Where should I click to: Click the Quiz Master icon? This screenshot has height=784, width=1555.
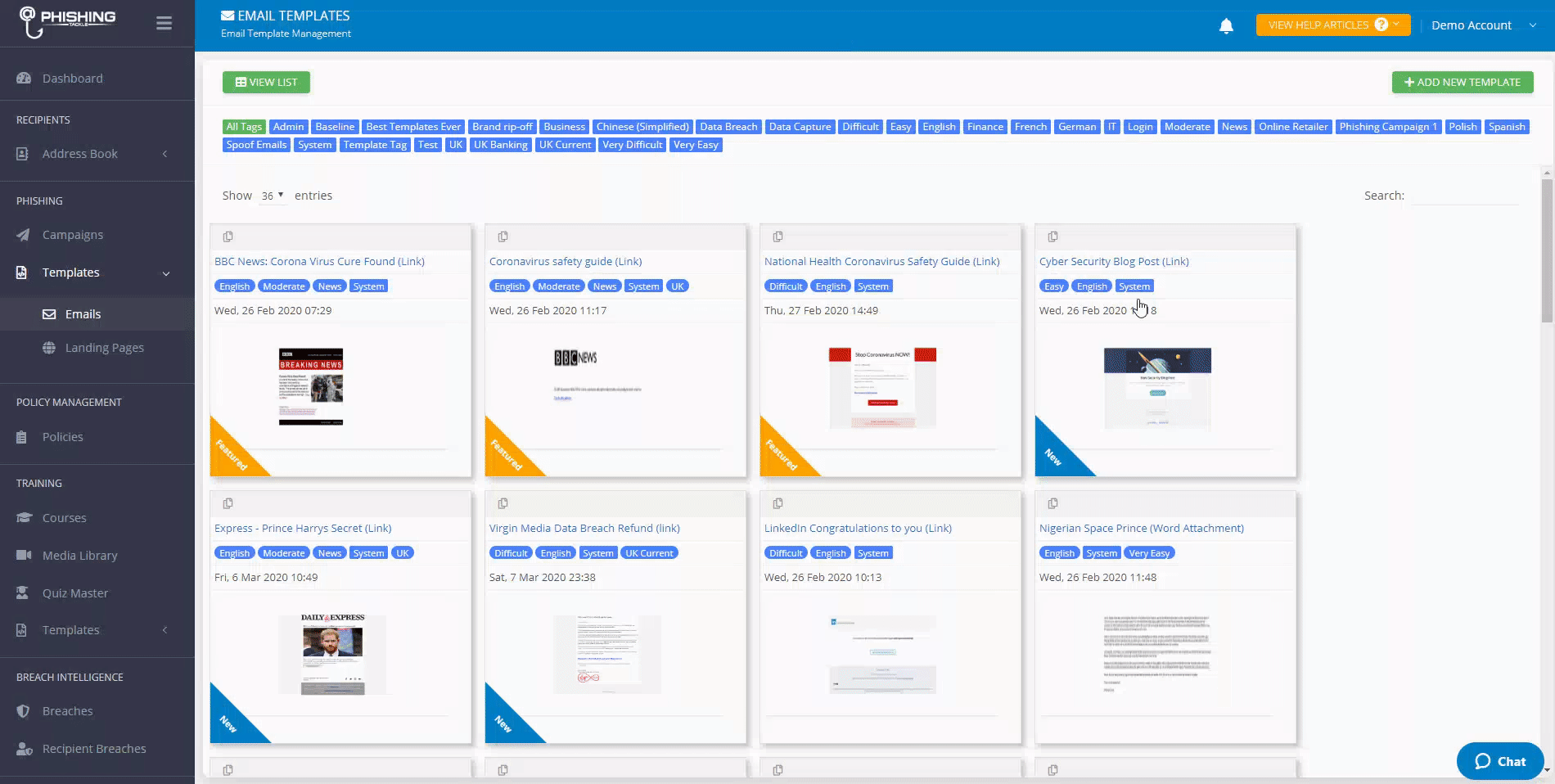pos(23,593)
